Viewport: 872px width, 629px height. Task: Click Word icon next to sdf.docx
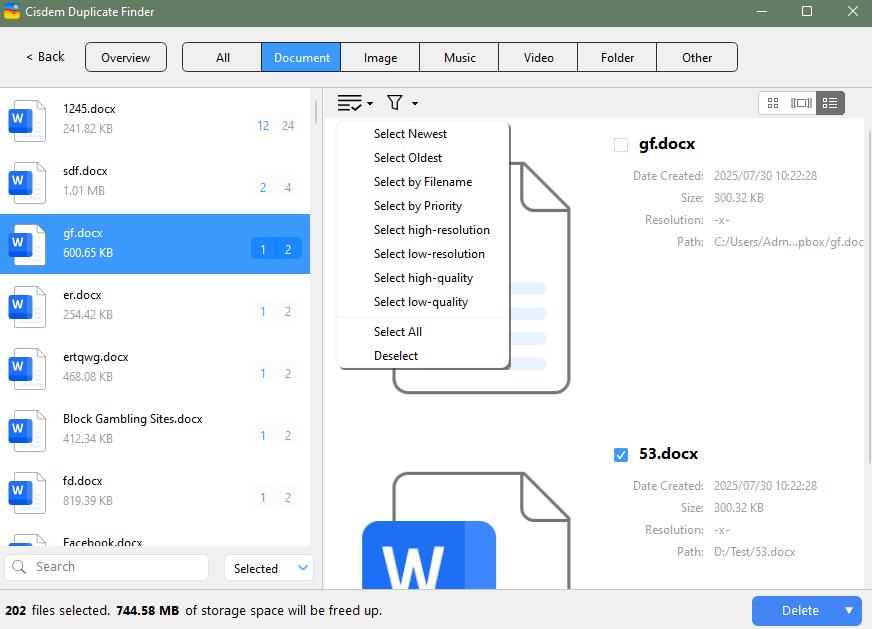tap(27, 181)
